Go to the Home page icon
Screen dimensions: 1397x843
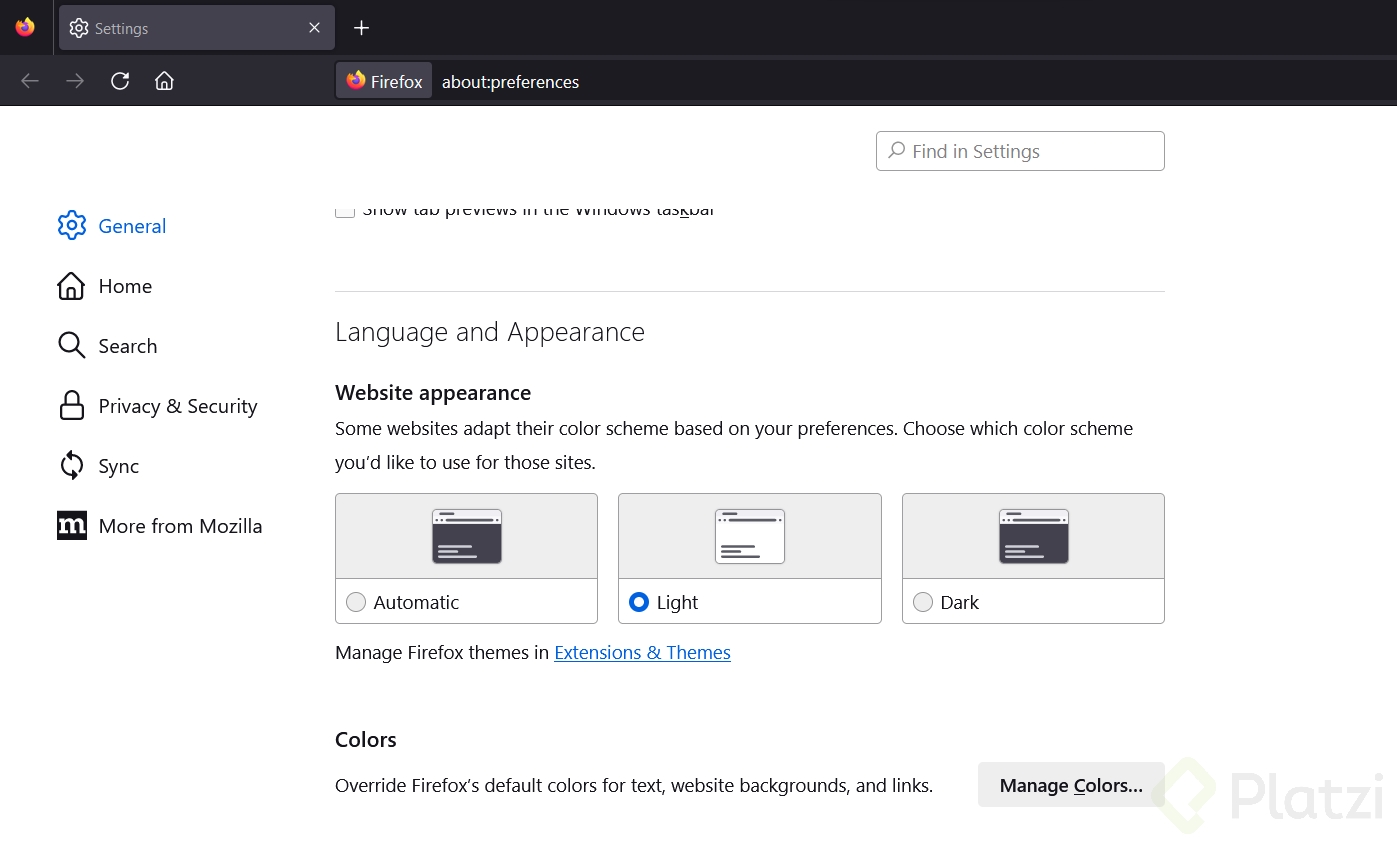pyautogui.click(x=165, y=81)
